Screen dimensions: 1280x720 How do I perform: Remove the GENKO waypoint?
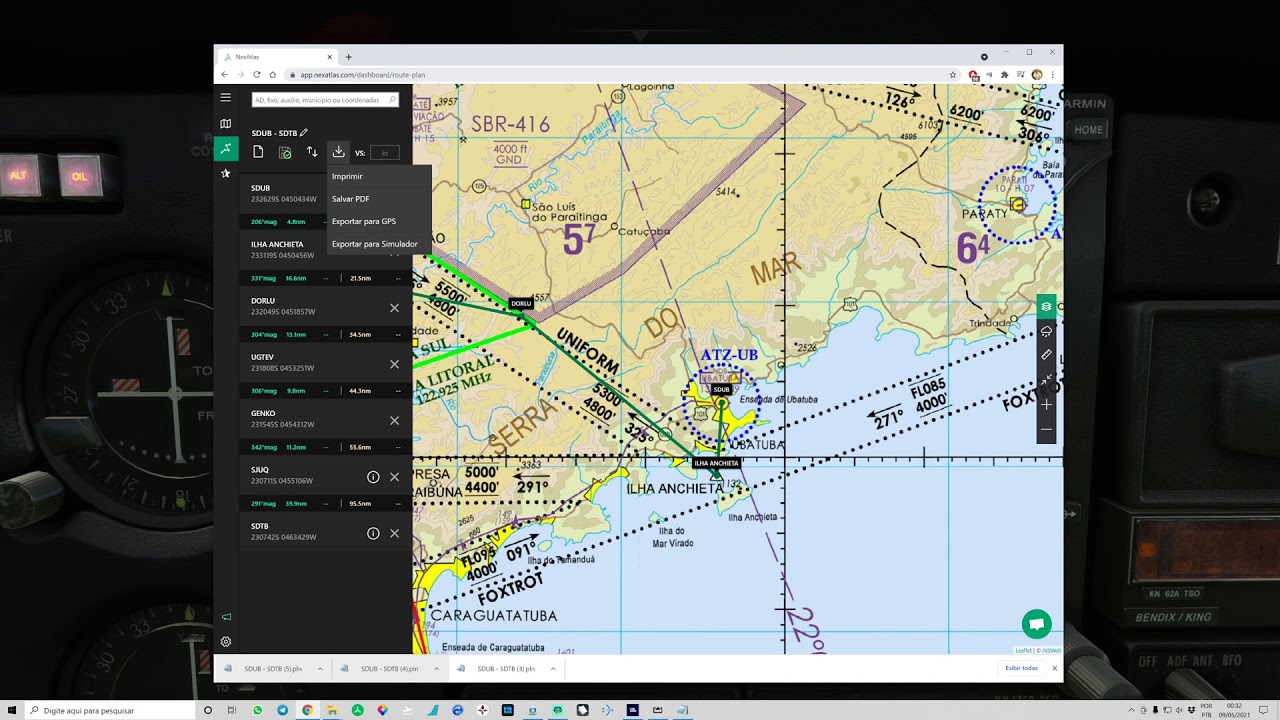coord(394,421)
